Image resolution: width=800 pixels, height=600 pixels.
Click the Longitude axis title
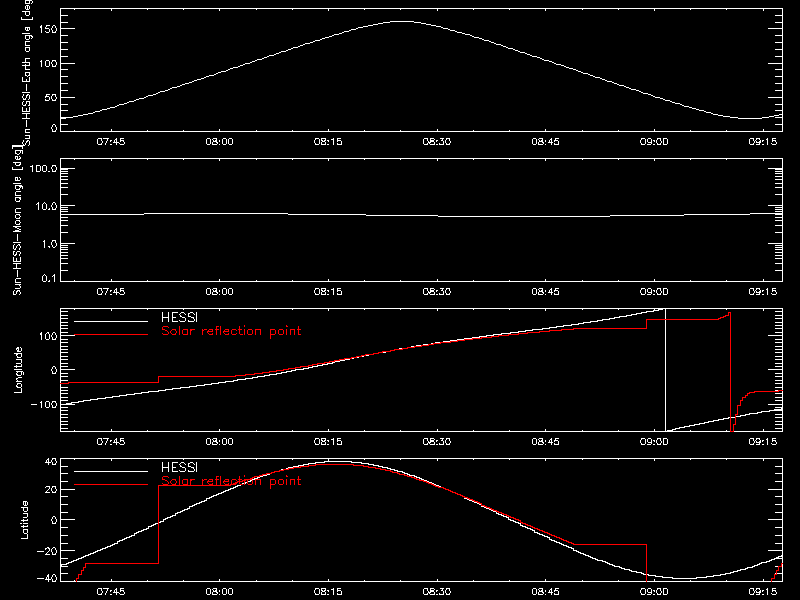point(18,370)
